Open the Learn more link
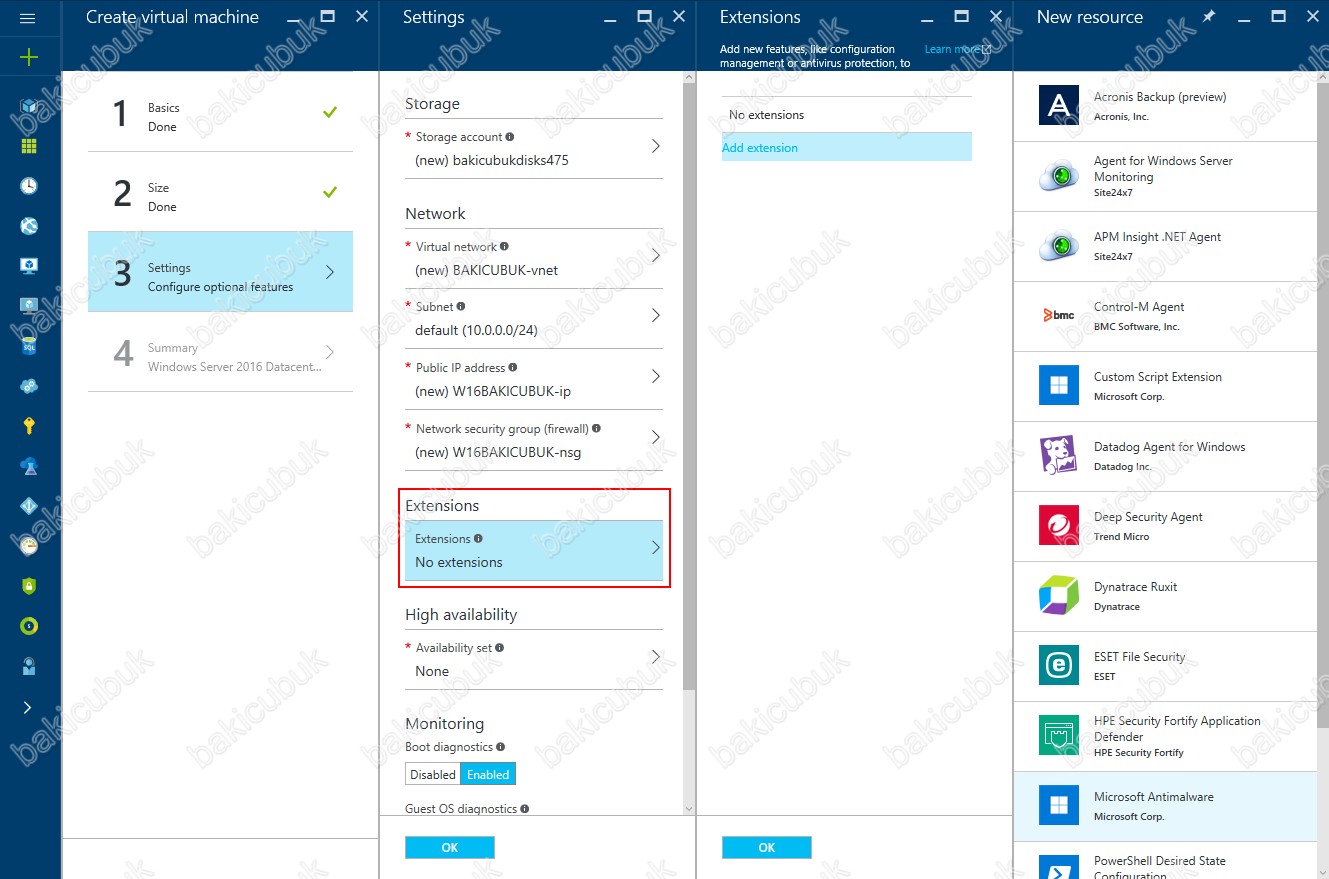The image size is (1329, 879). coord(958,49)
